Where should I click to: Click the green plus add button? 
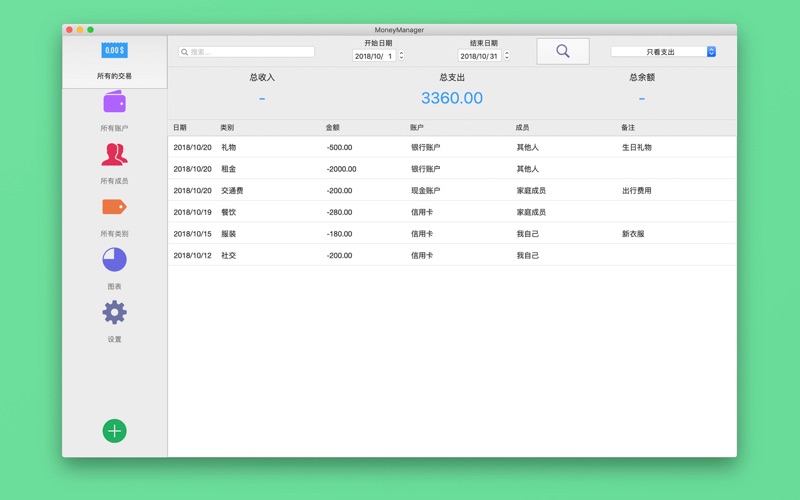click(x=114, y=431)
